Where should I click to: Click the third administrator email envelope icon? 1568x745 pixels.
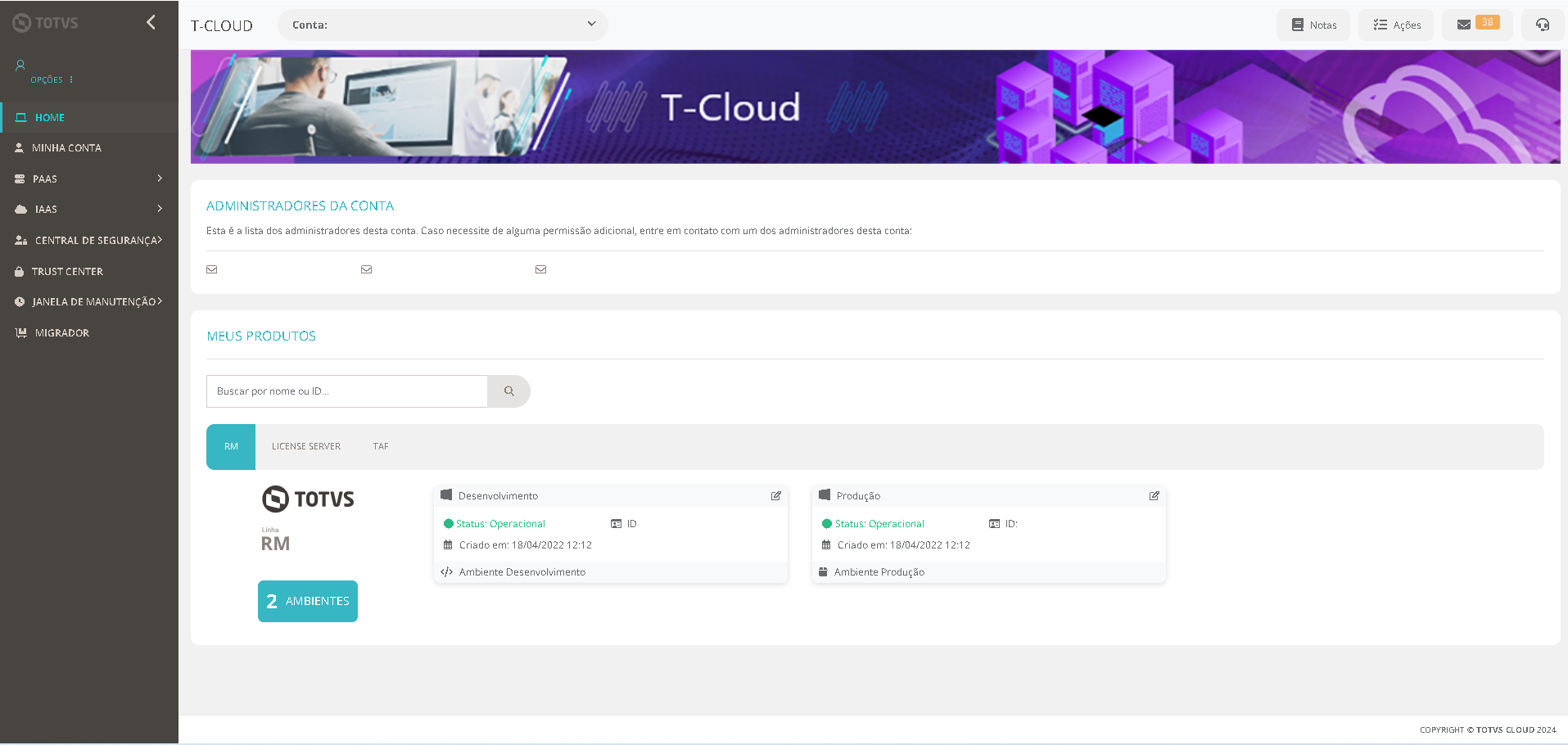click(x=541, y=269)
